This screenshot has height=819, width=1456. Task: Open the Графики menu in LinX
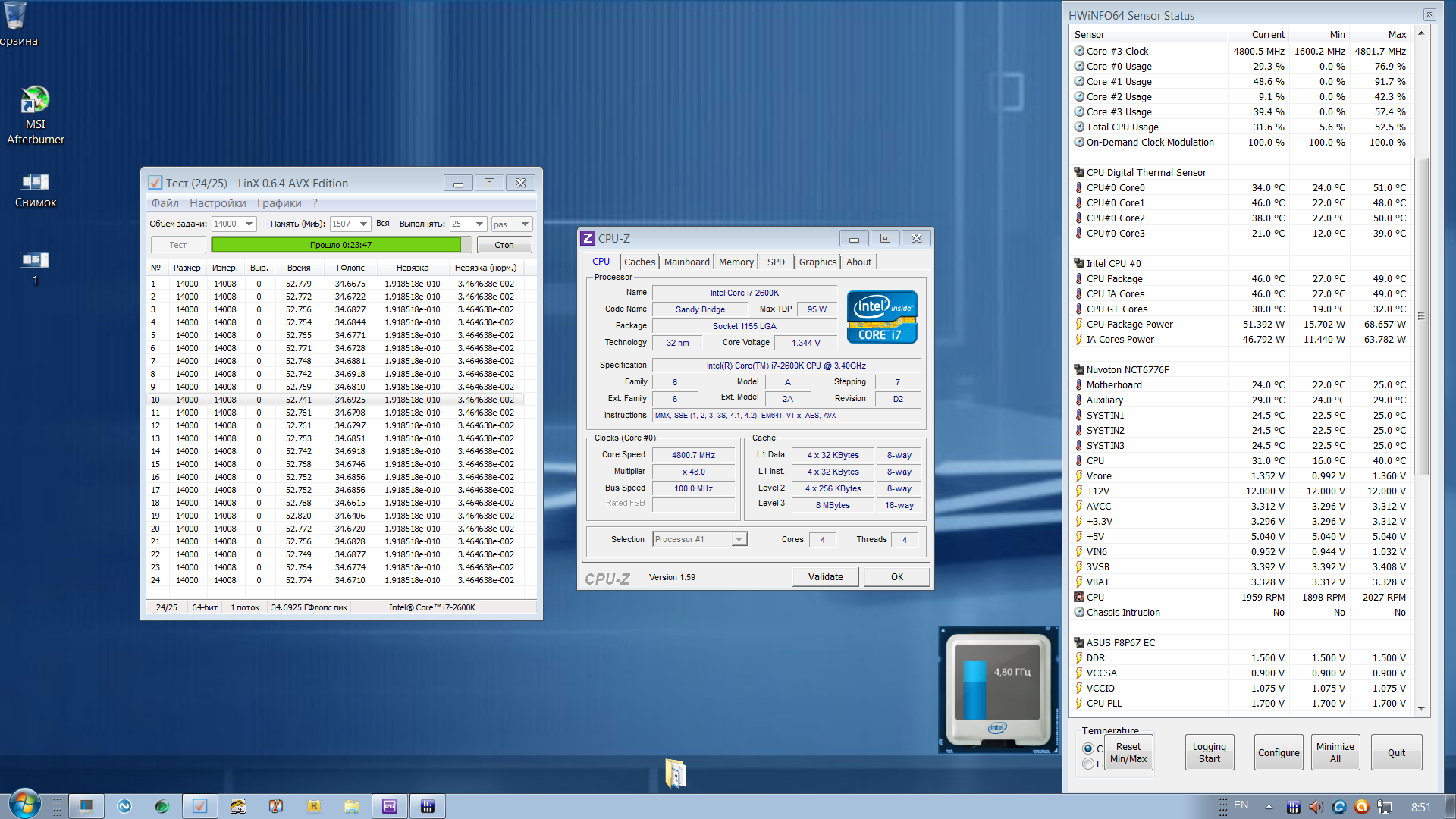(x=279, y=203)
